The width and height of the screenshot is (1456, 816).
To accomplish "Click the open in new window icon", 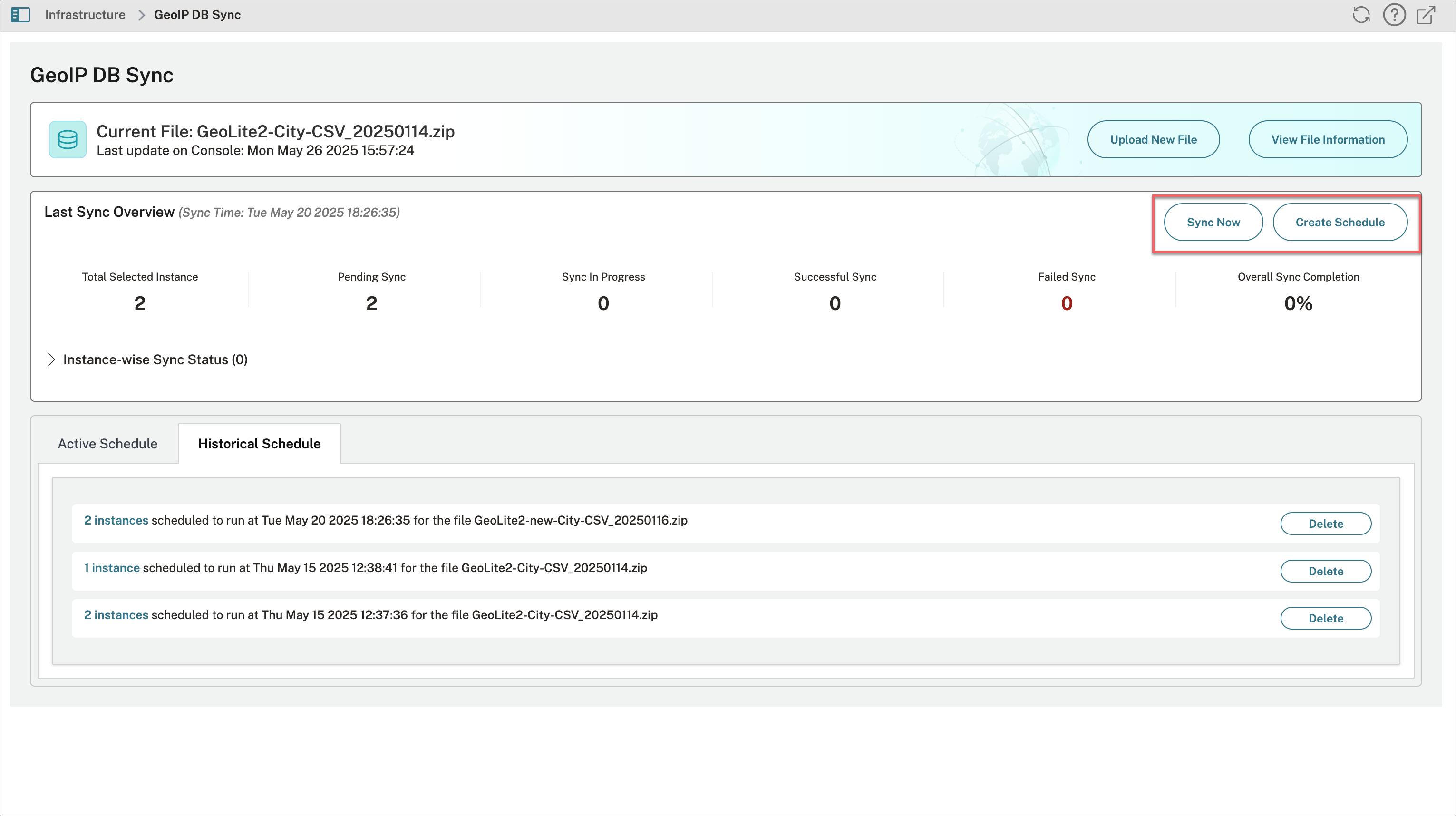I will coord(1426,15).
